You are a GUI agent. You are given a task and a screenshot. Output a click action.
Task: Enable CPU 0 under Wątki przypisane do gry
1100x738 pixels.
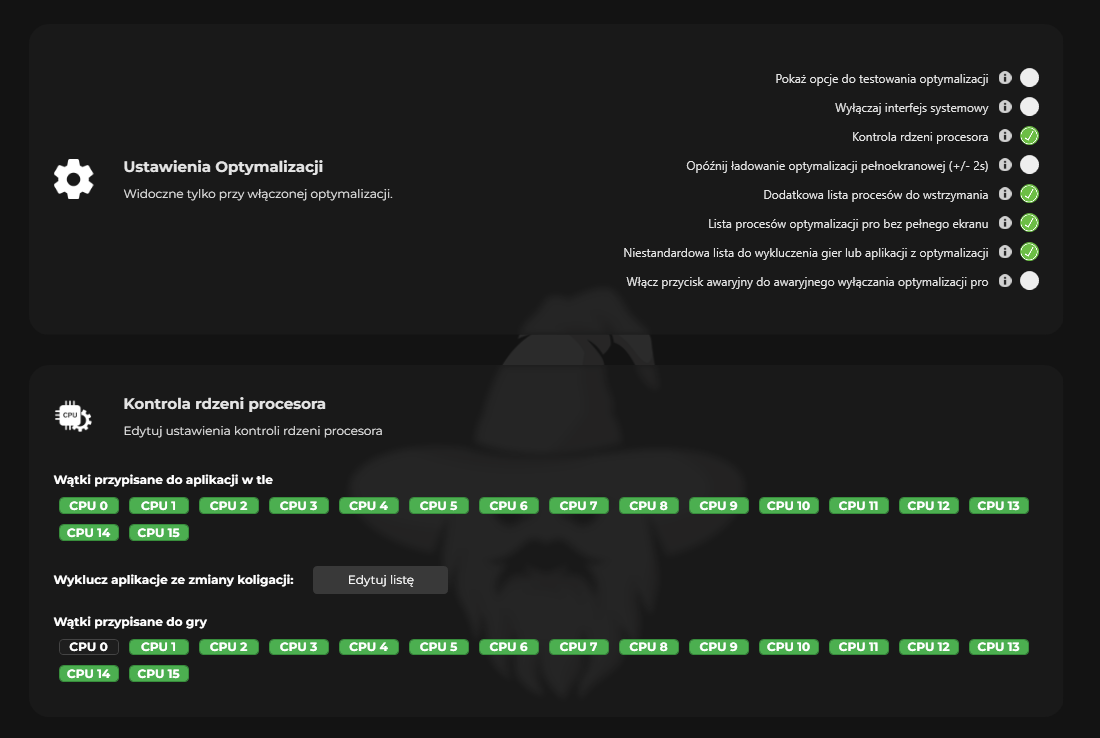(x=89, y=647)
